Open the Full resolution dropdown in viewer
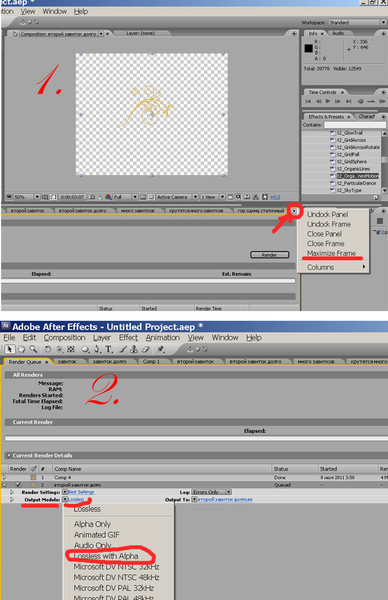The image size is (388, 600). point(126,197)
